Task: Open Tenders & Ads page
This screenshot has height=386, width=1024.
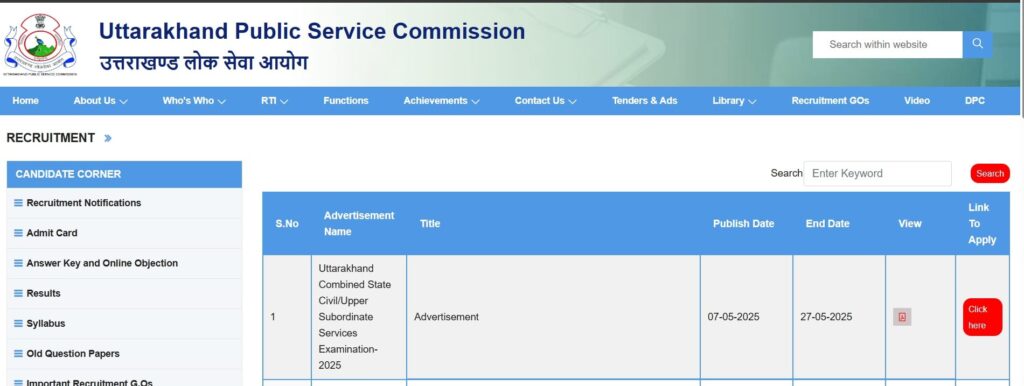Action: [645, 101]
